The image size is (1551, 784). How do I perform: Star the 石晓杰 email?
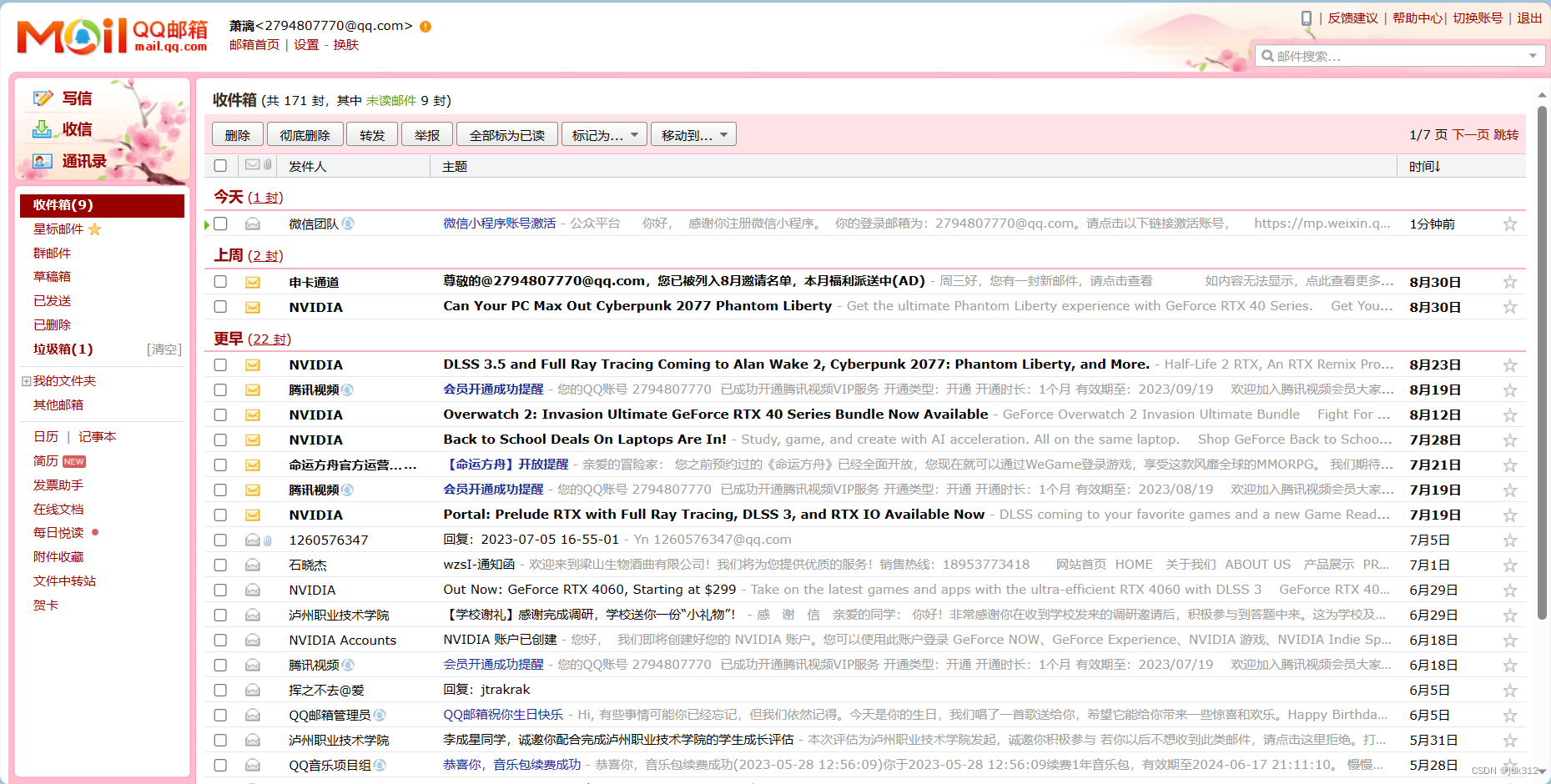pos(1509,565)
